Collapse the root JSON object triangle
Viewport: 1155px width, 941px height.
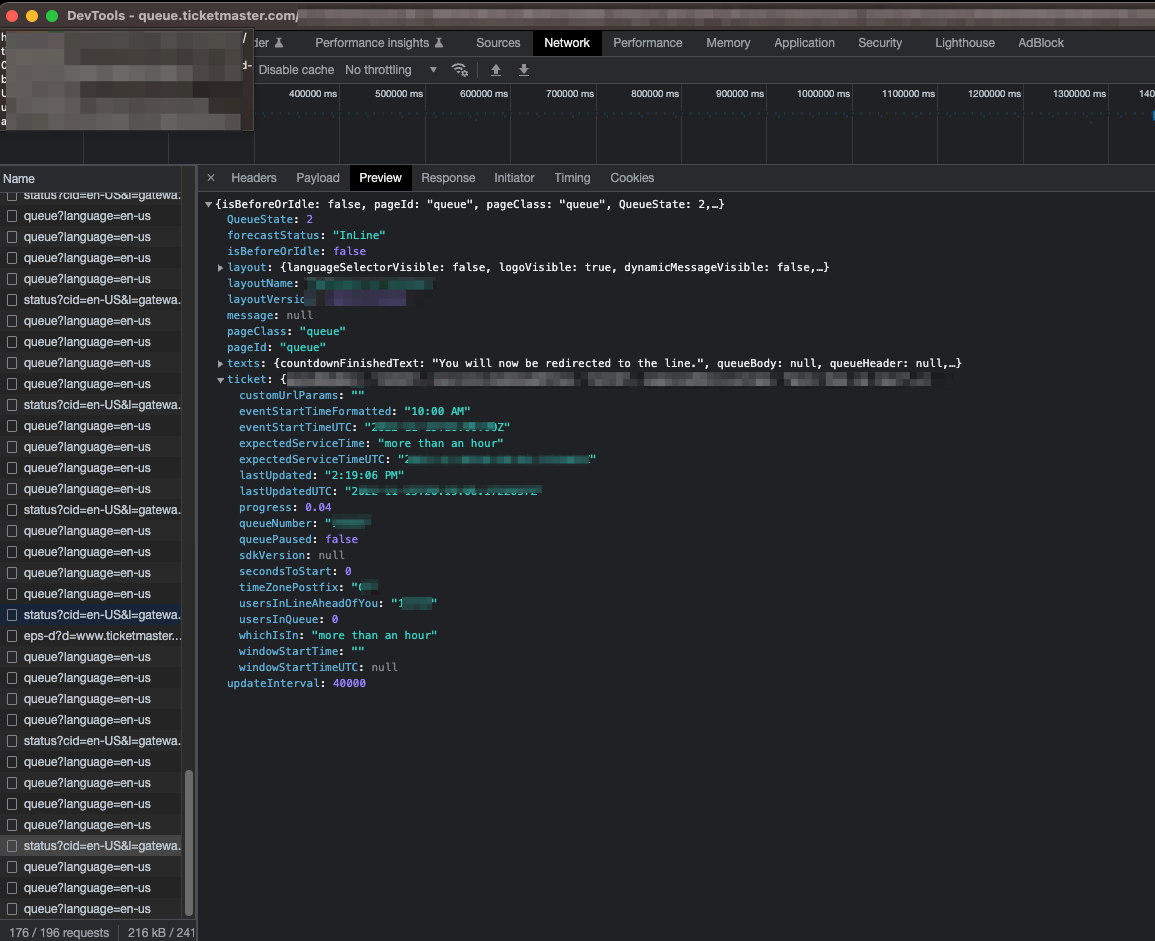(x=208, y=205)
